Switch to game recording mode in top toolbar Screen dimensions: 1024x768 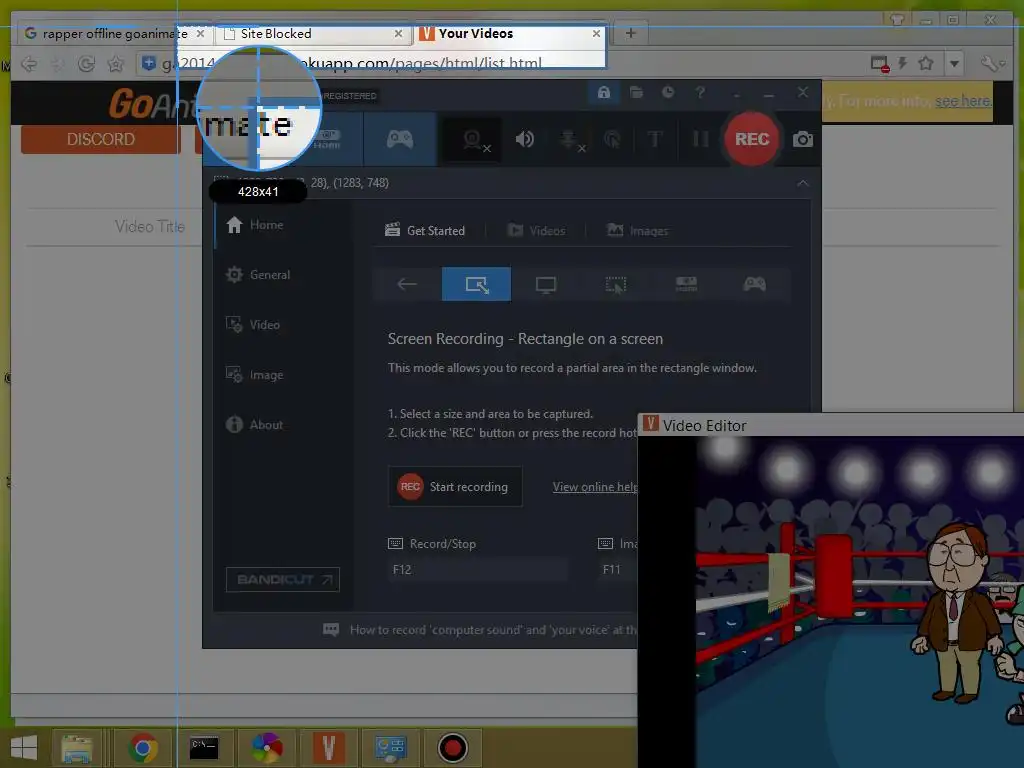pos(400,138)
